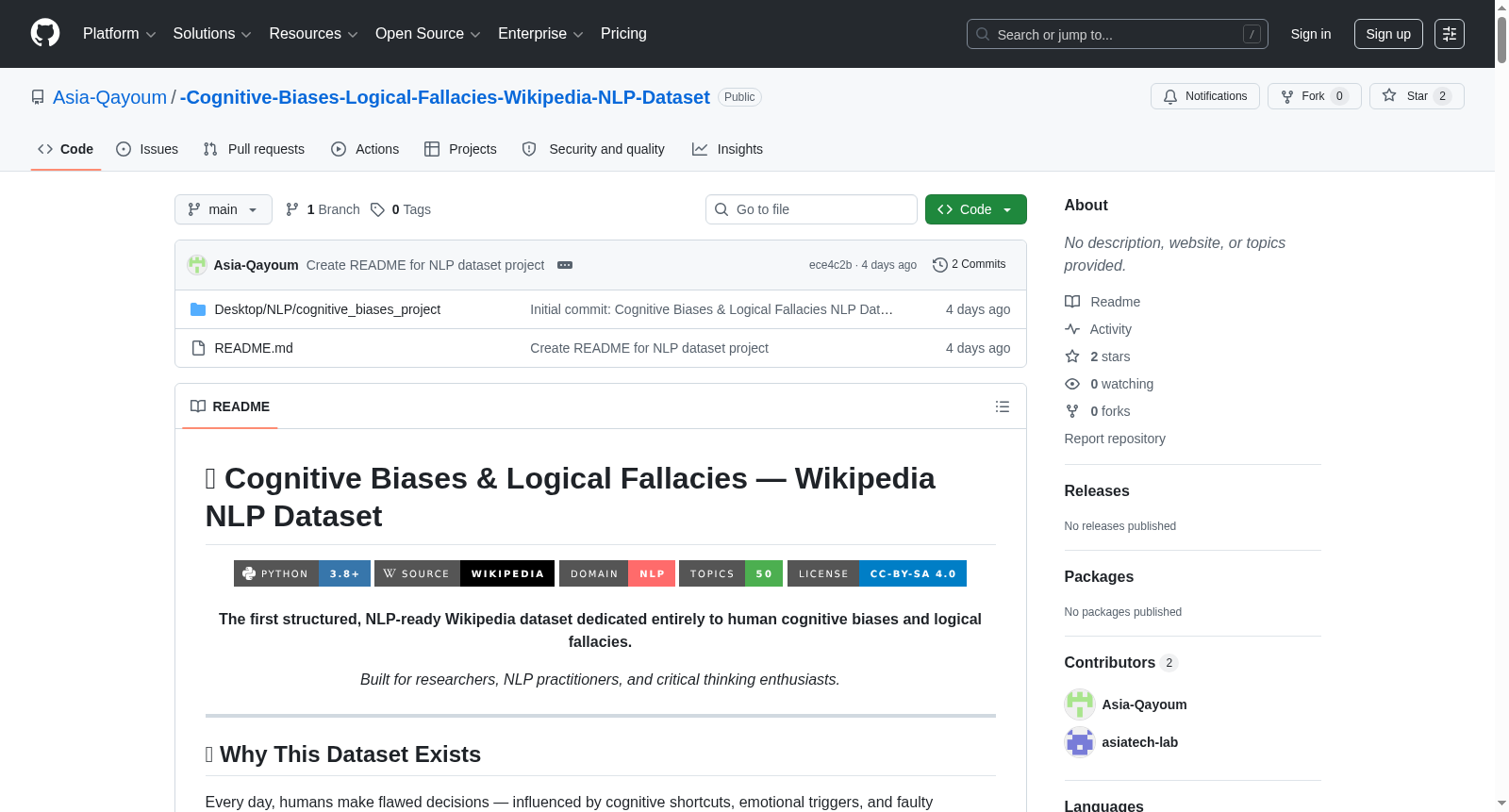Open the Pull requests tab
1509x812 pixels.
(x=254, y=149)
